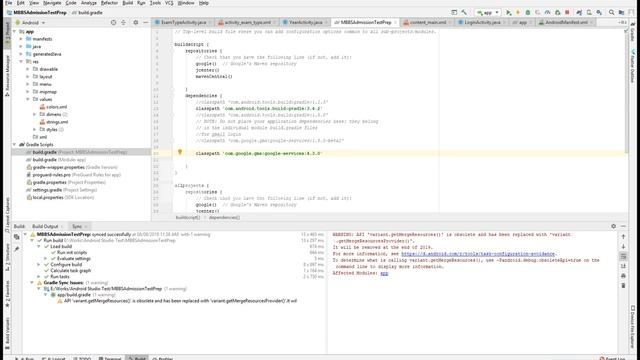The image size is (640, 360).
Task: Run the app with the green play icon
Action: click(x=509, y=13)
